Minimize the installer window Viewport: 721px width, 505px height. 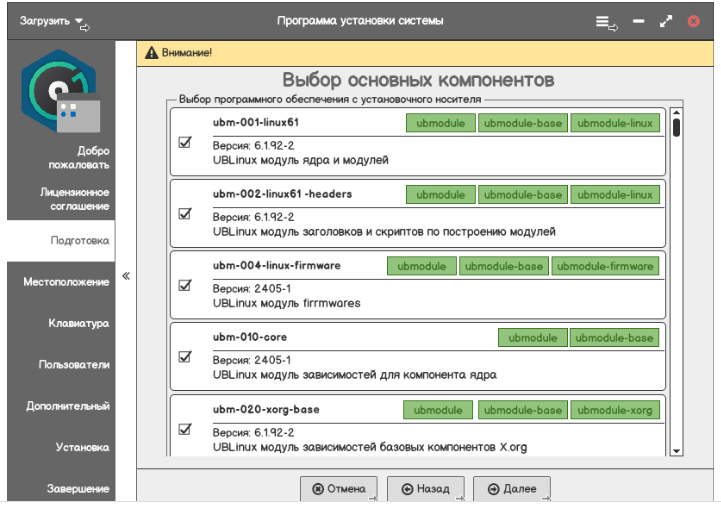pyautogui.click(x=638, y=21)
